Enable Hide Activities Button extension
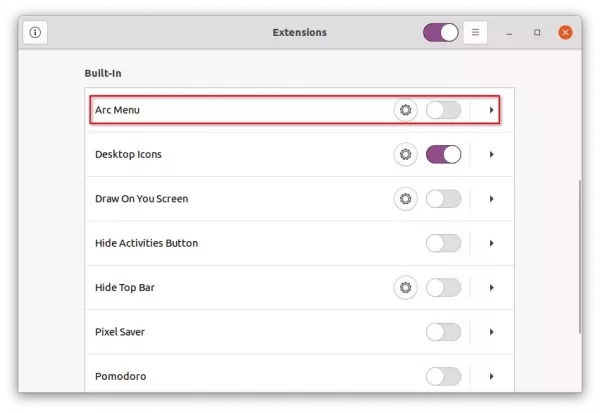This screenshot has width=600, height=413. click(443, 243)
